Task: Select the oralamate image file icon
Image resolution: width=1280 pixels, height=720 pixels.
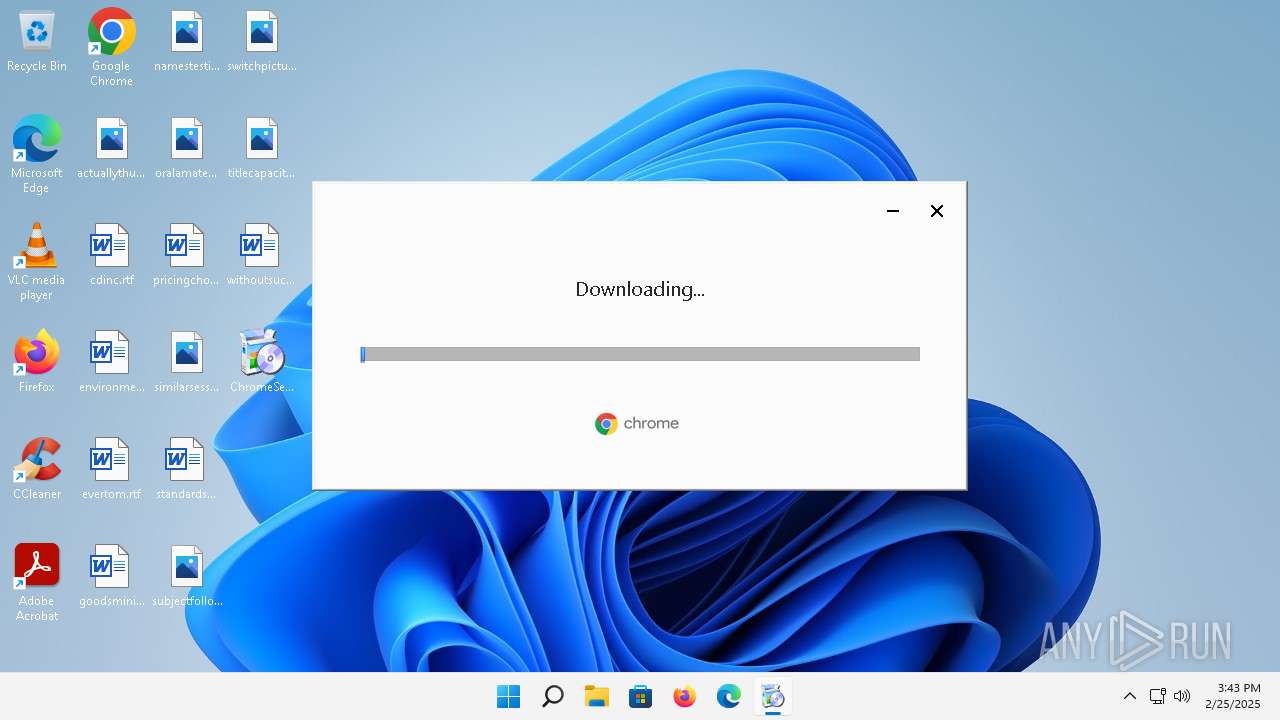Action: coord(187,149)
